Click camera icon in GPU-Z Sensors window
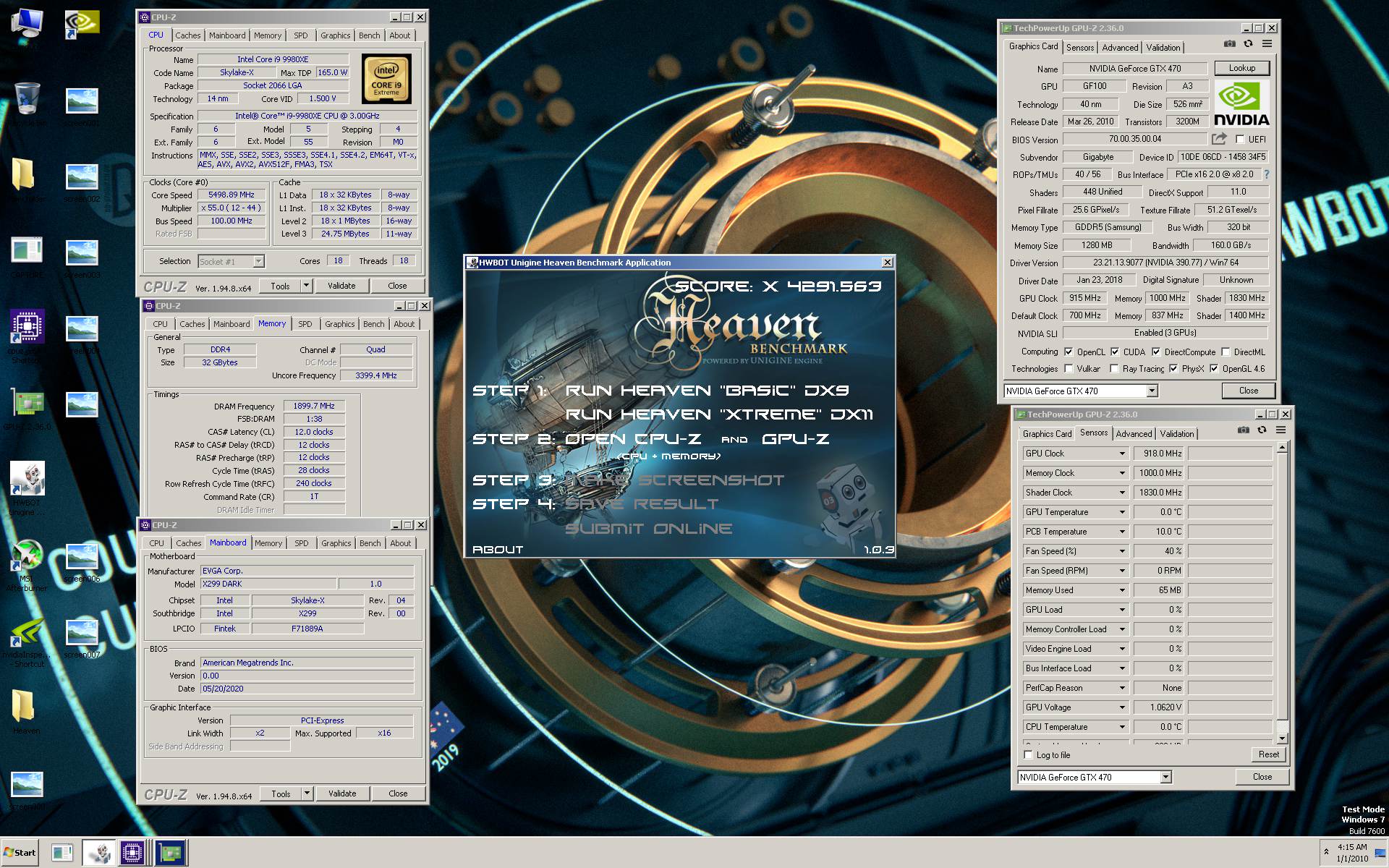The width and height of the screenshot is (1389, 868). [x=1243, y=430]
